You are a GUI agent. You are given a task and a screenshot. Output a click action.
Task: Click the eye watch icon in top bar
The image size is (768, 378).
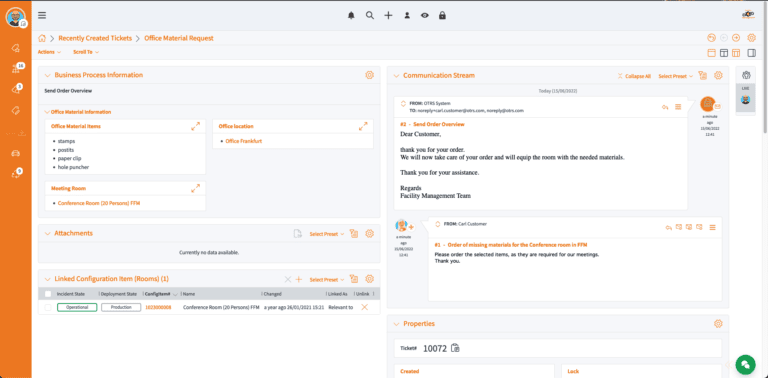(425, 15)
